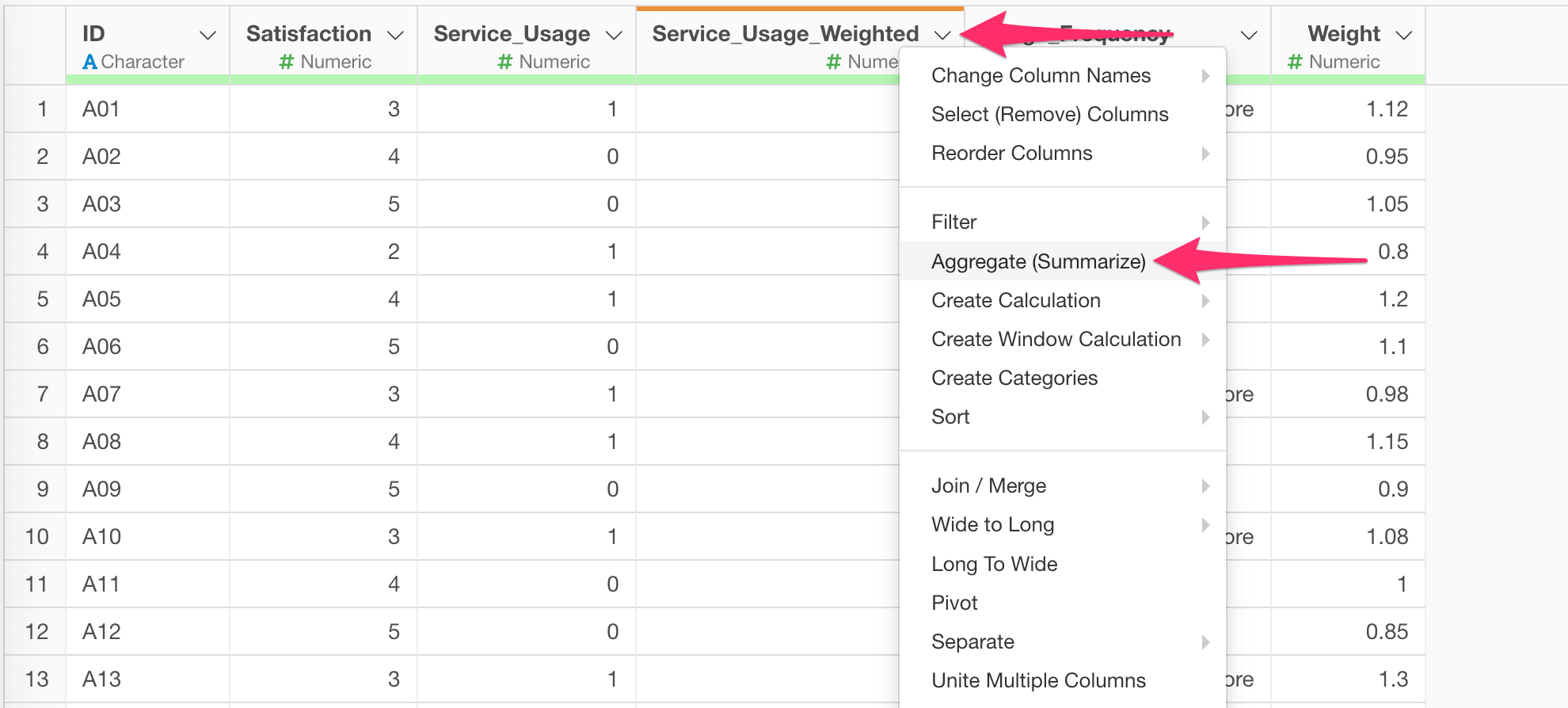Open the Service_Usage column dropdown arrow
This screenshot has width=1568, height=708.
(x=614, y=36)
